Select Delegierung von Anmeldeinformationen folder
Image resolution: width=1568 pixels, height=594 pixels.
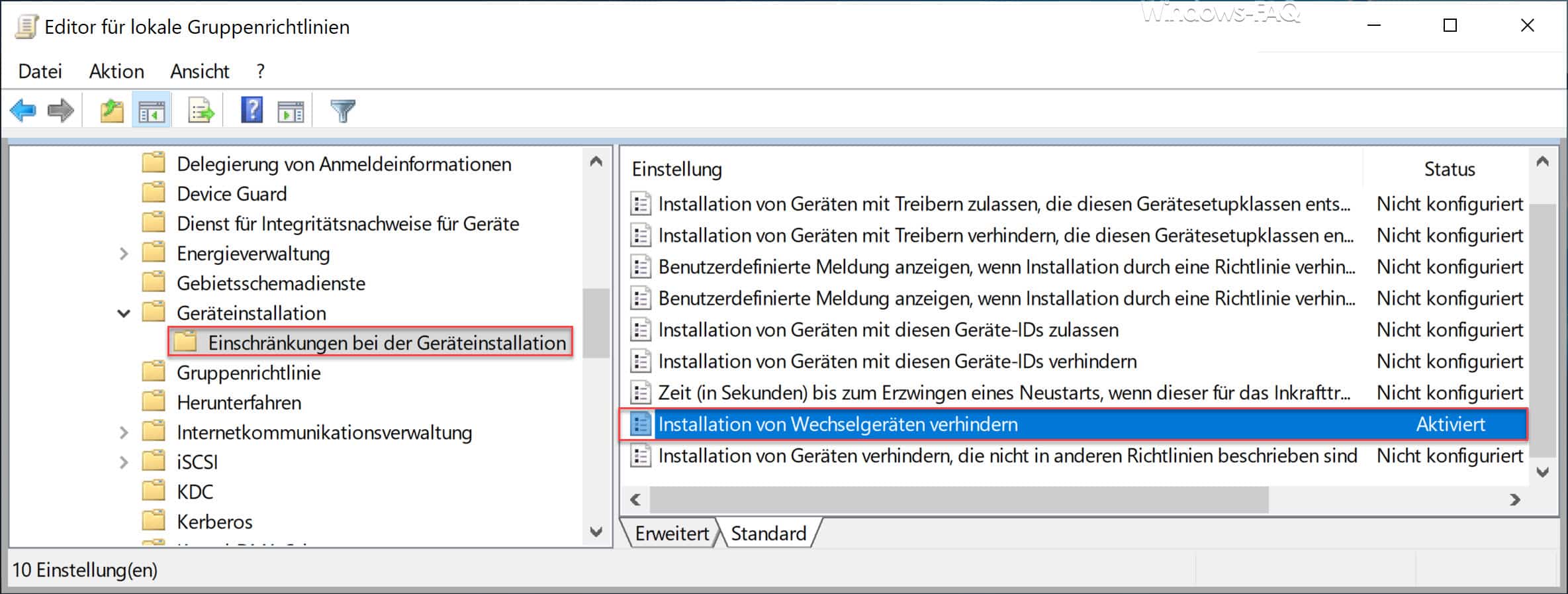click(344, 164)
